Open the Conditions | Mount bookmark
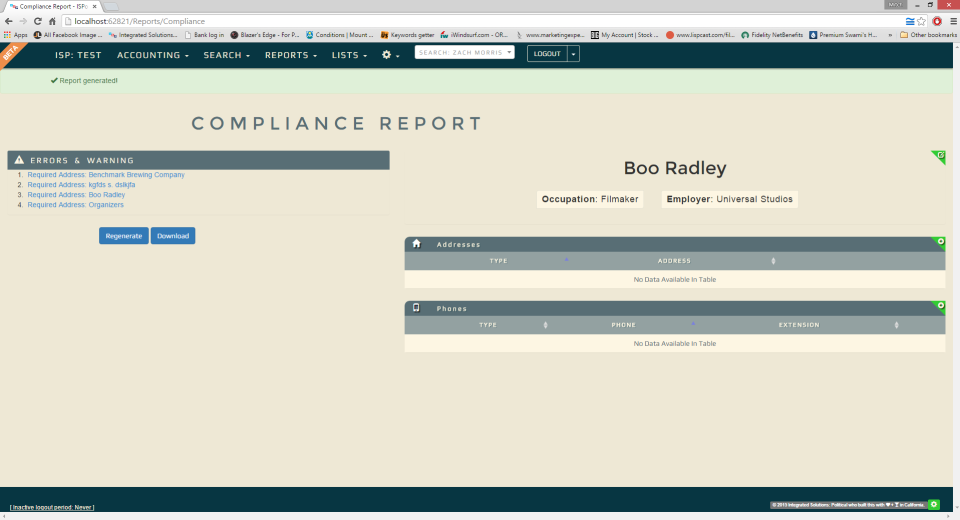 point(340,35)
